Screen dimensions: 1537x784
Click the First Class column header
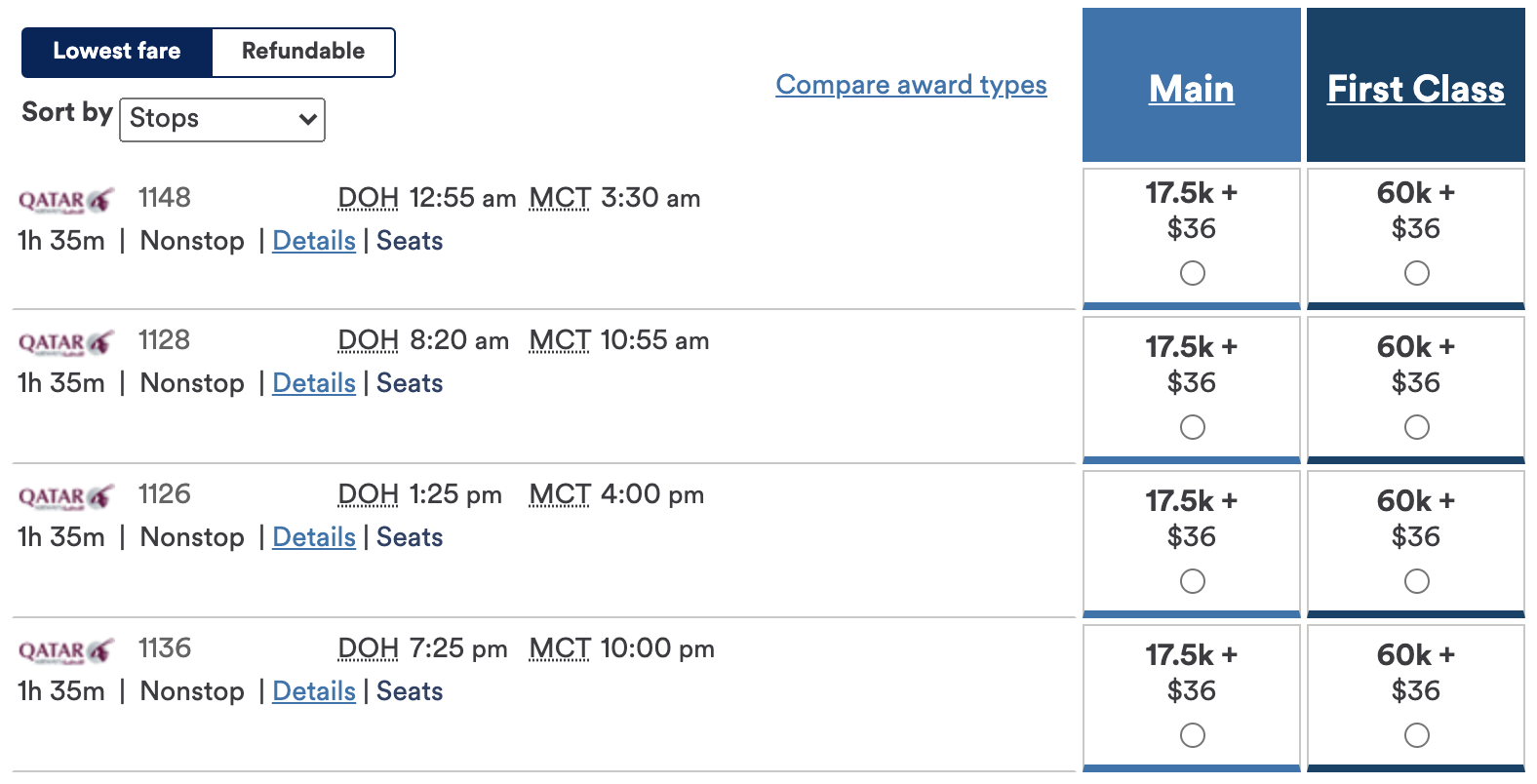1416,89
